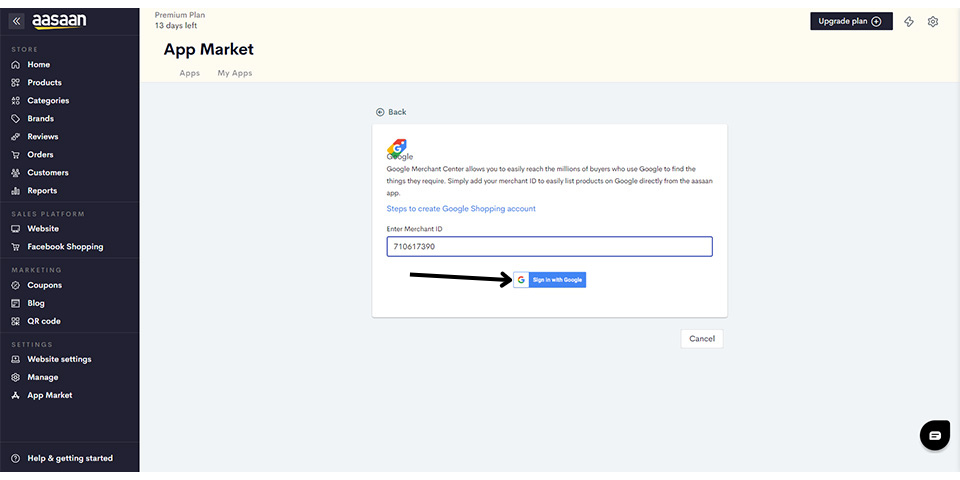The width and height of the screenshot is (960, 480).
Task: Click the Reviews icon in the sidebar
Action: pos(16,137)
